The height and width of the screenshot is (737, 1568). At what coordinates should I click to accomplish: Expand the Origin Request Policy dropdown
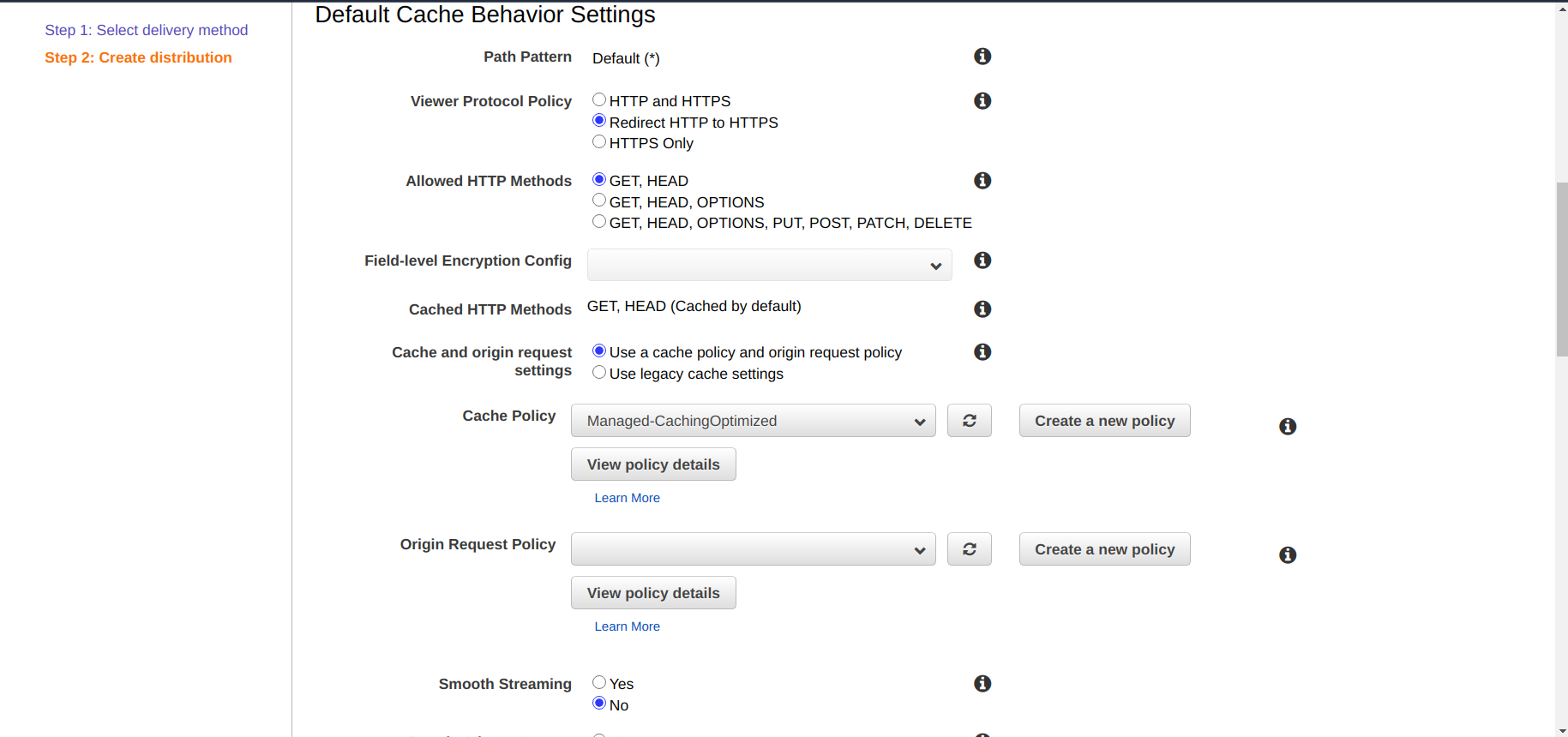[753, 549]
